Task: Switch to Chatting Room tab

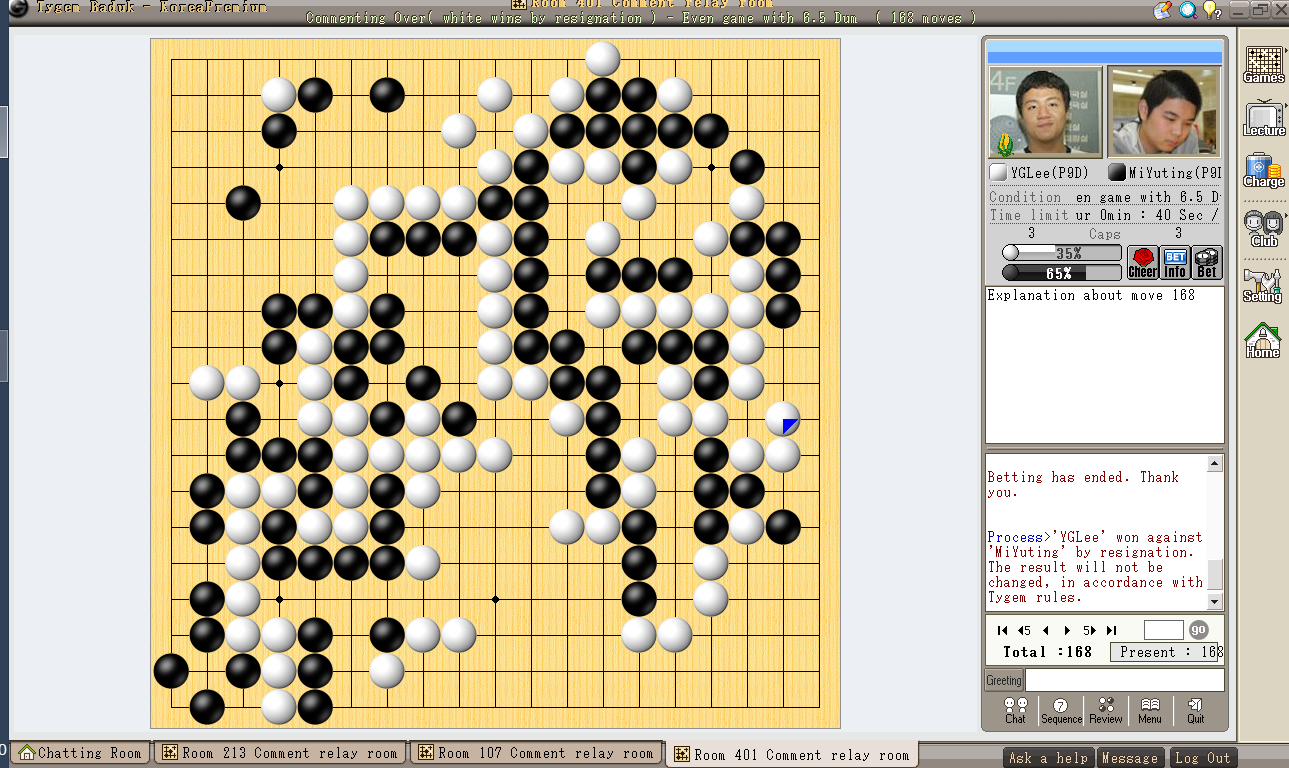Action: point(81,753)
